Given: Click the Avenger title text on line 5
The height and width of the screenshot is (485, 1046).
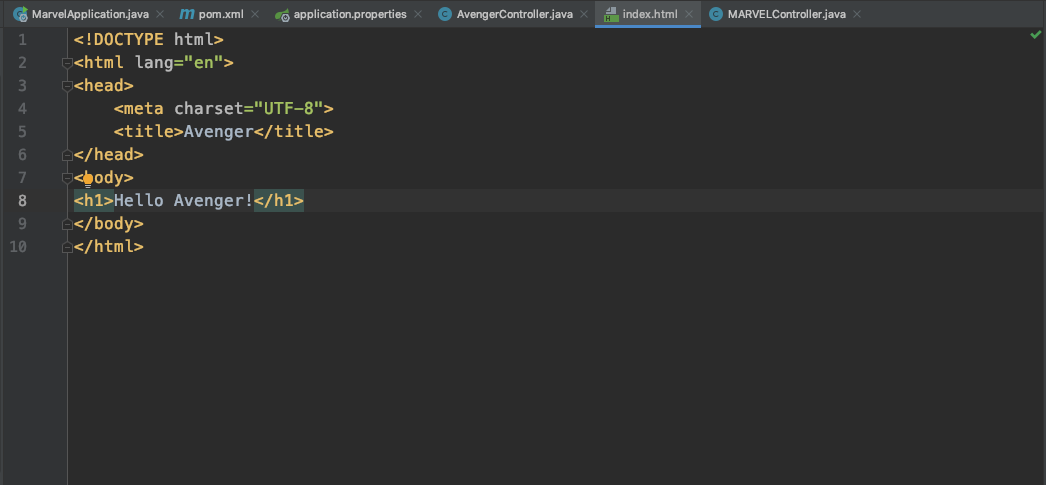Looking at the screenshot, I should coord(219,131).
